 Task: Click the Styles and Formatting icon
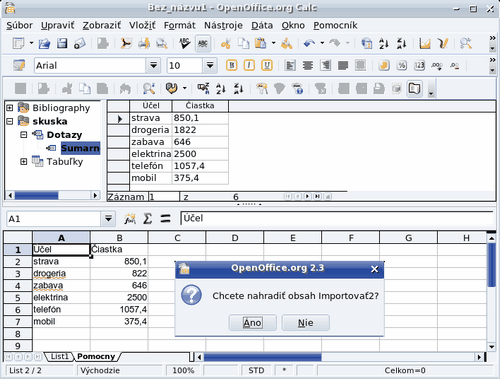(19, 65)
